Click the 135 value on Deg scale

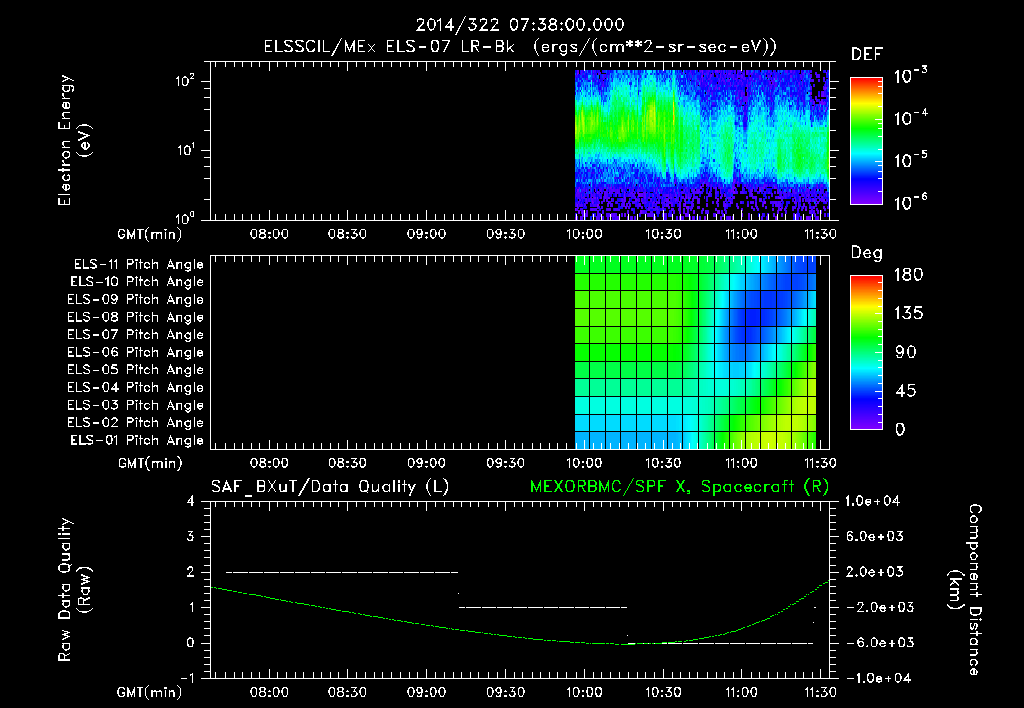pos(908,314)
